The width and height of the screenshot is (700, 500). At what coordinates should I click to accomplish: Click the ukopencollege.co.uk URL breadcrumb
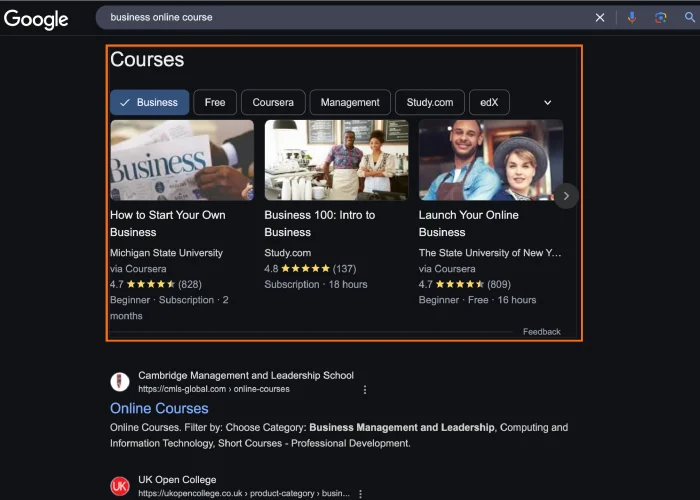[x=244, y=493]
